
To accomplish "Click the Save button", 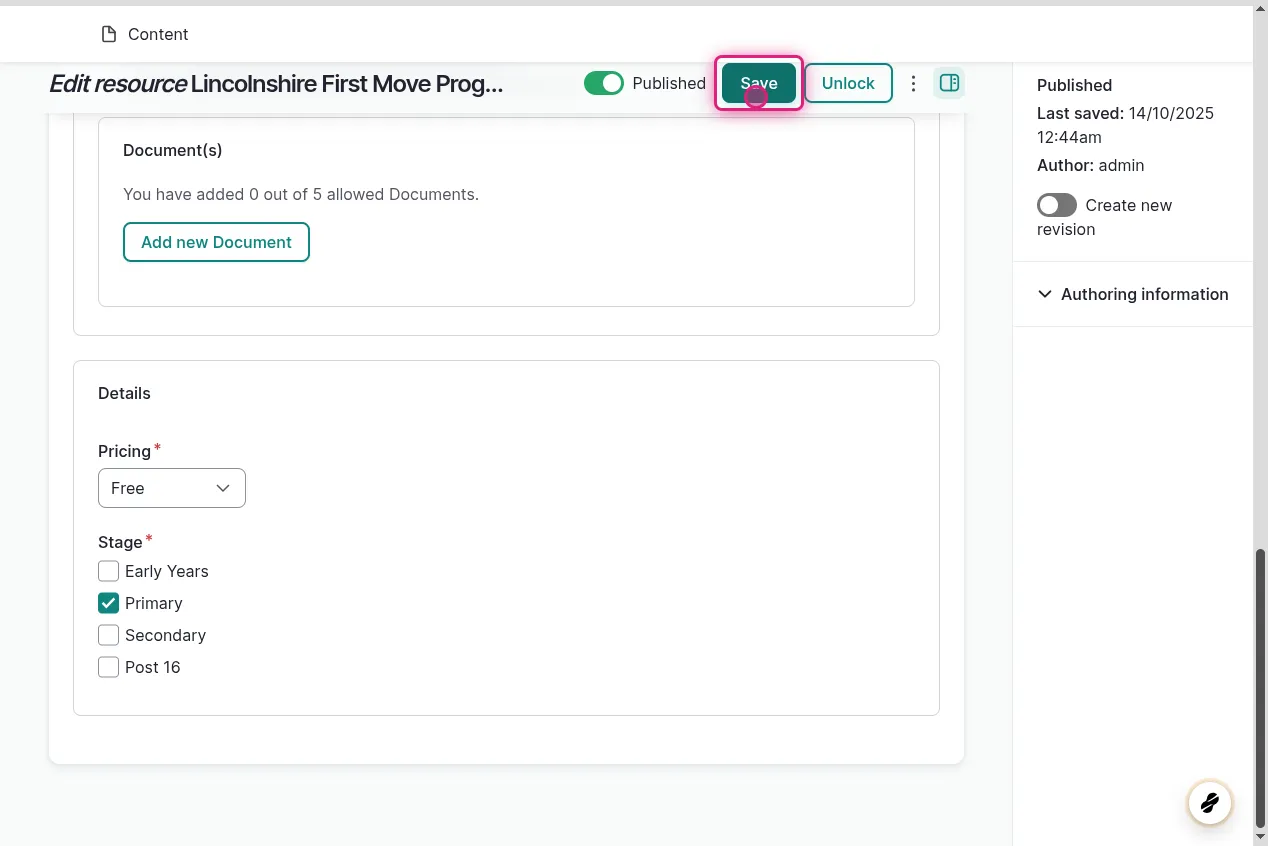I will point(759,83).
